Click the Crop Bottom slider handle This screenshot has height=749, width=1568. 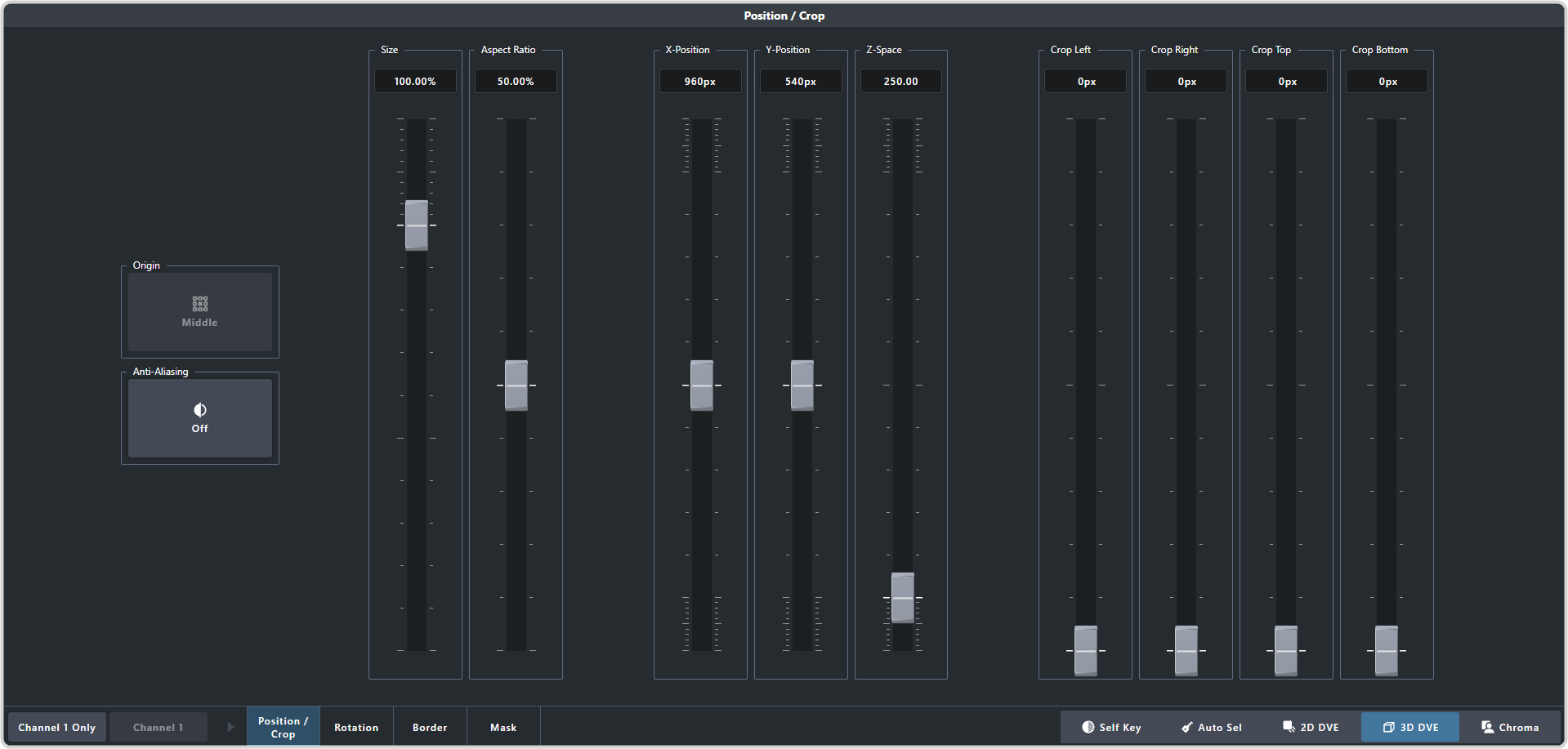coord(1387,651)
